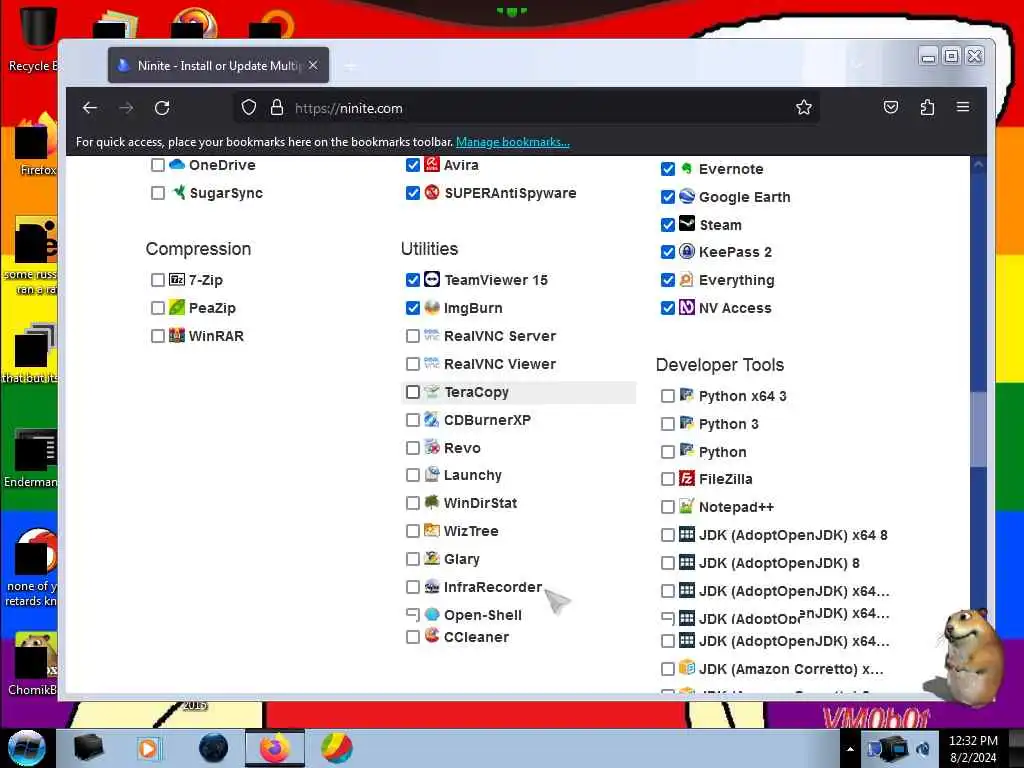The height and width of the screenshot is (768, 1024).
Task: Click the WinRAR books icon
Action: pos(177,336)
